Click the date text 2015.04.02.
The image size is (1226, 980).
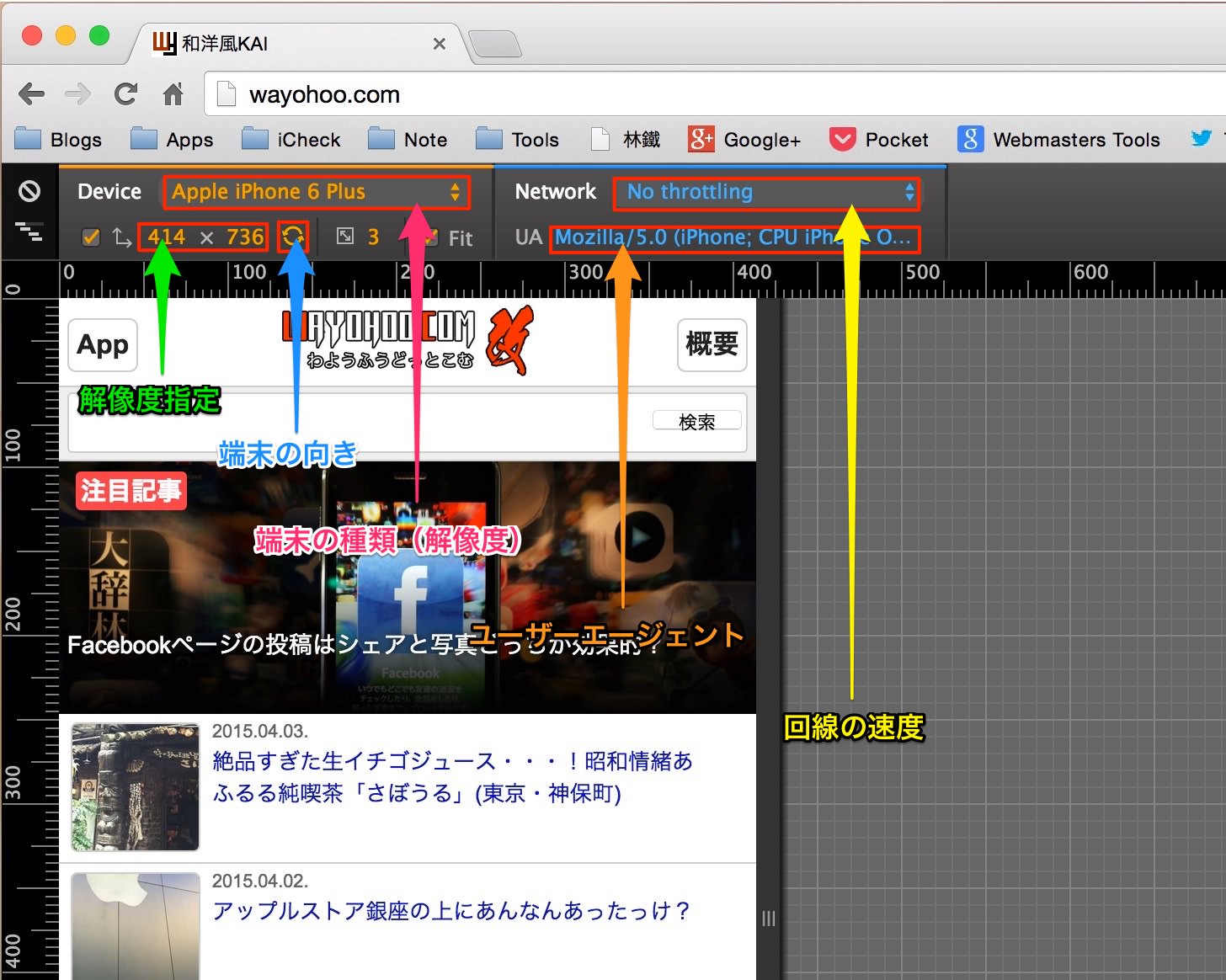pyautogui.click(x=260, y=881)
